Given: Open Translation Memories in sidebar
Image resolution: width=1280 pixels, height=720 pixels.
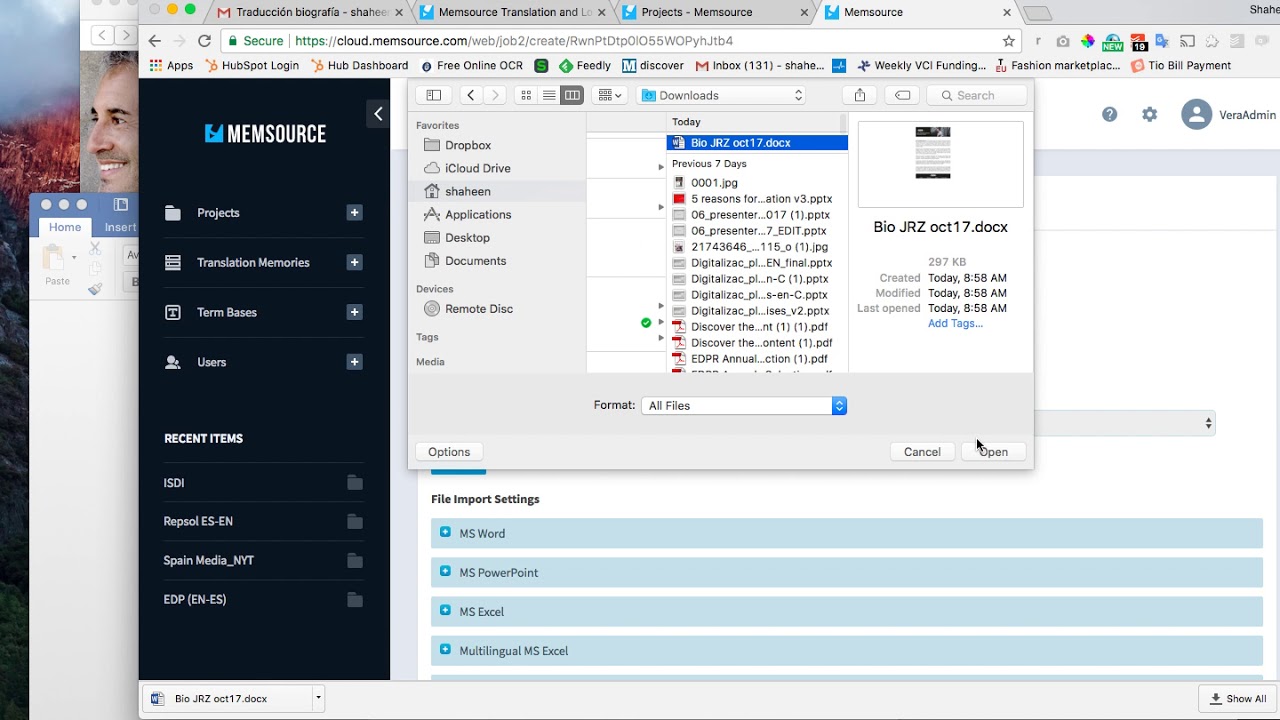Looking at the screenshot, I should (x=253, y=263).
